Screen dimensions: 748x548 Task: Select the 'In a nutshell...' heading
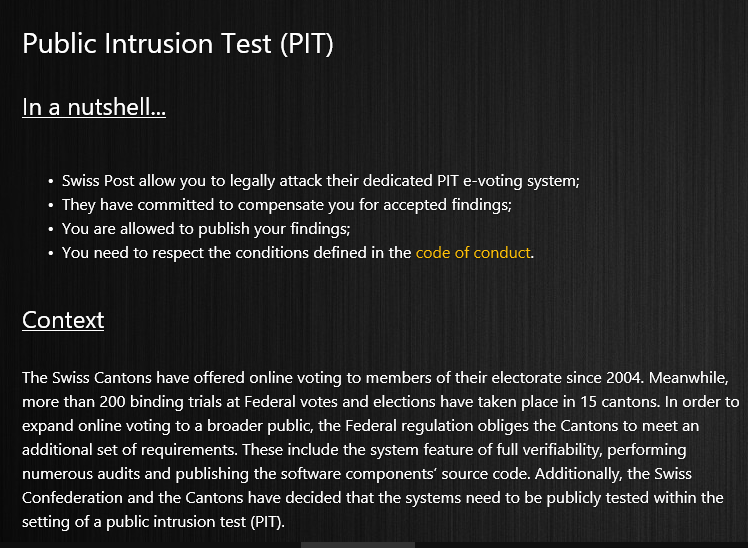tap(94, 107)
